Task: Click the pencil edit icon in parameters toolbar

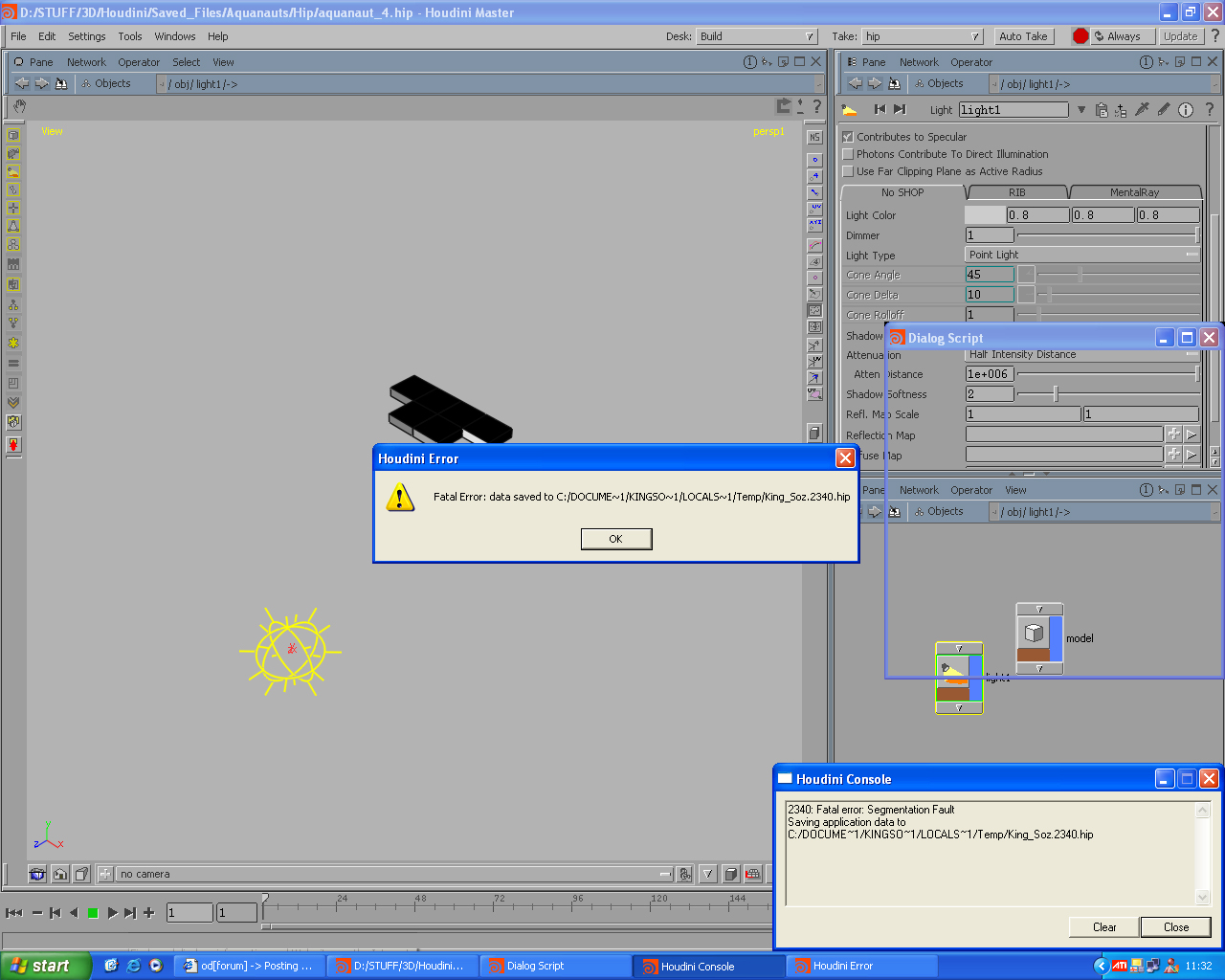Action: point(1164,110)
